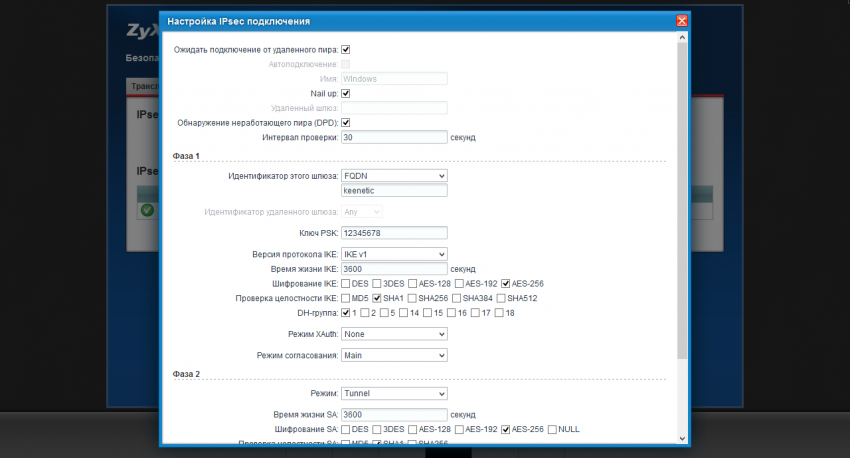Open the IKE protocol version dropdown
Viewport: 850px width, 458px height.
[394, 254]
